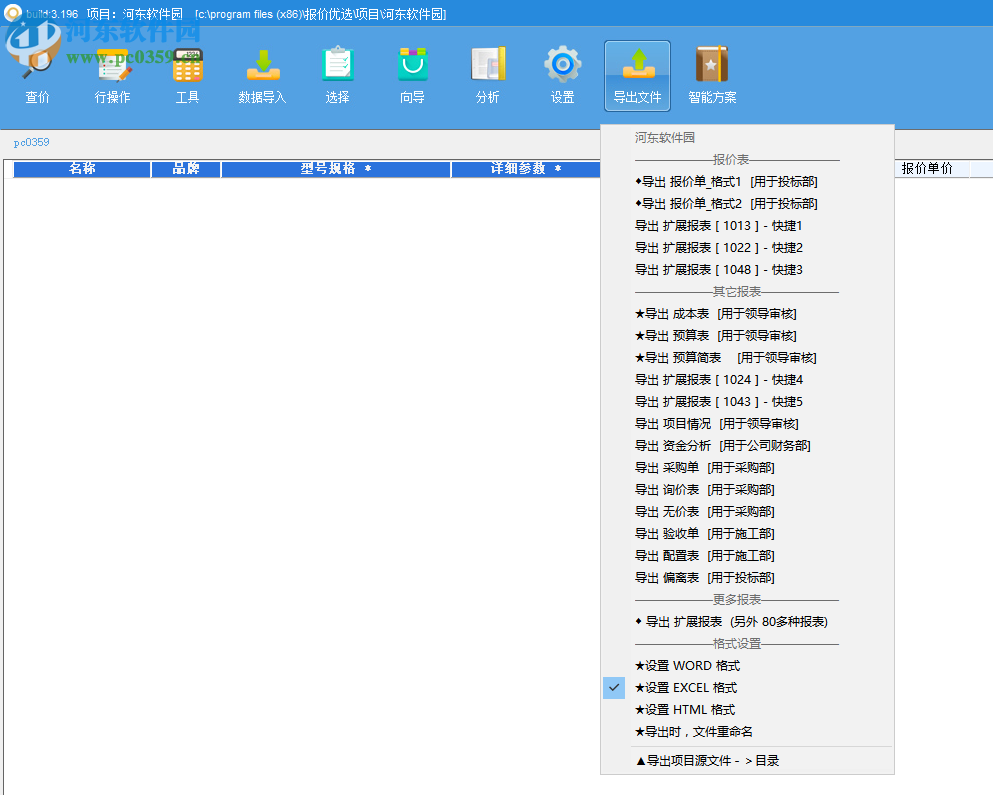Export the 偏离表 deviation sheet
Image resolution: width=993 pixels, height=795 pixels.
click(x=705, y=578)
